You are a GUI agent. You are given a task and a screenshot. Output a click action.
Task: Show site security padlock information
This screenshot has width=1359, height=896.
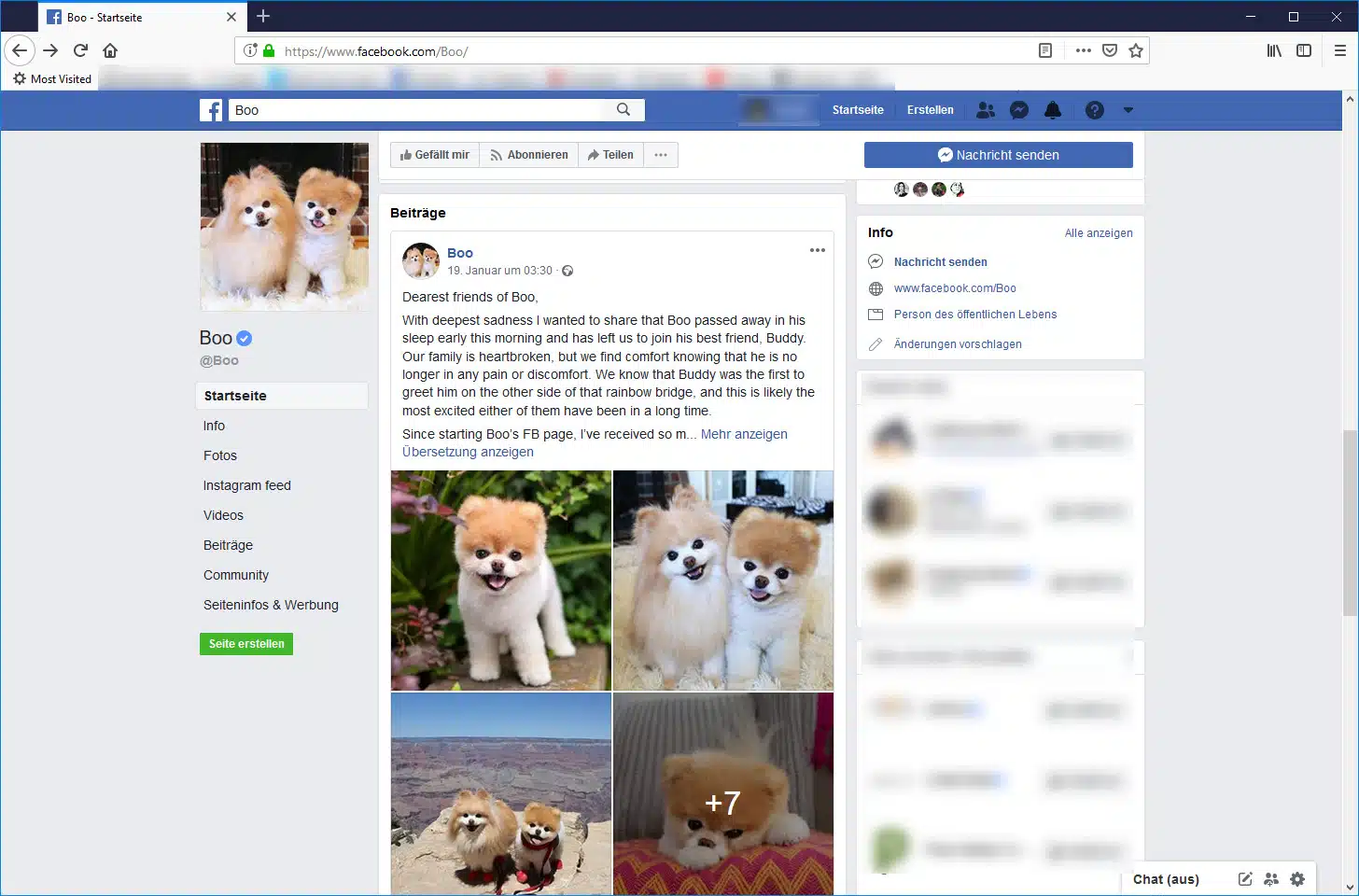coord(269,50)
